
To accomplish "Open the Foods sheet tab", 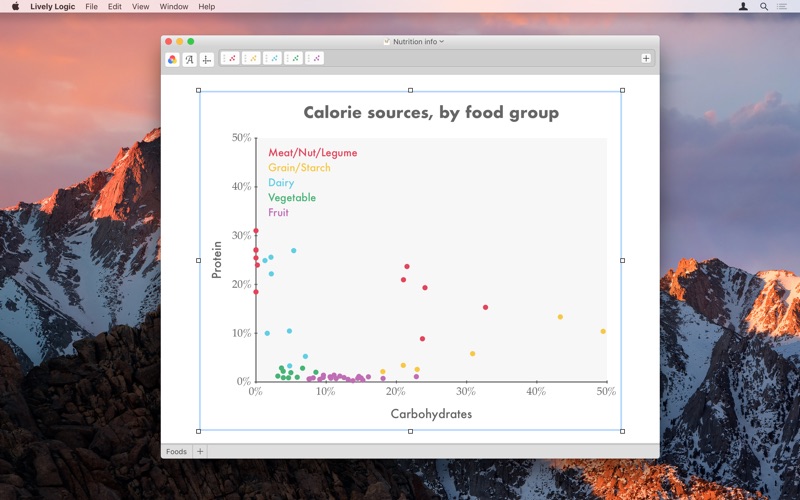I will pyautogui.click(x=177, y=451).
